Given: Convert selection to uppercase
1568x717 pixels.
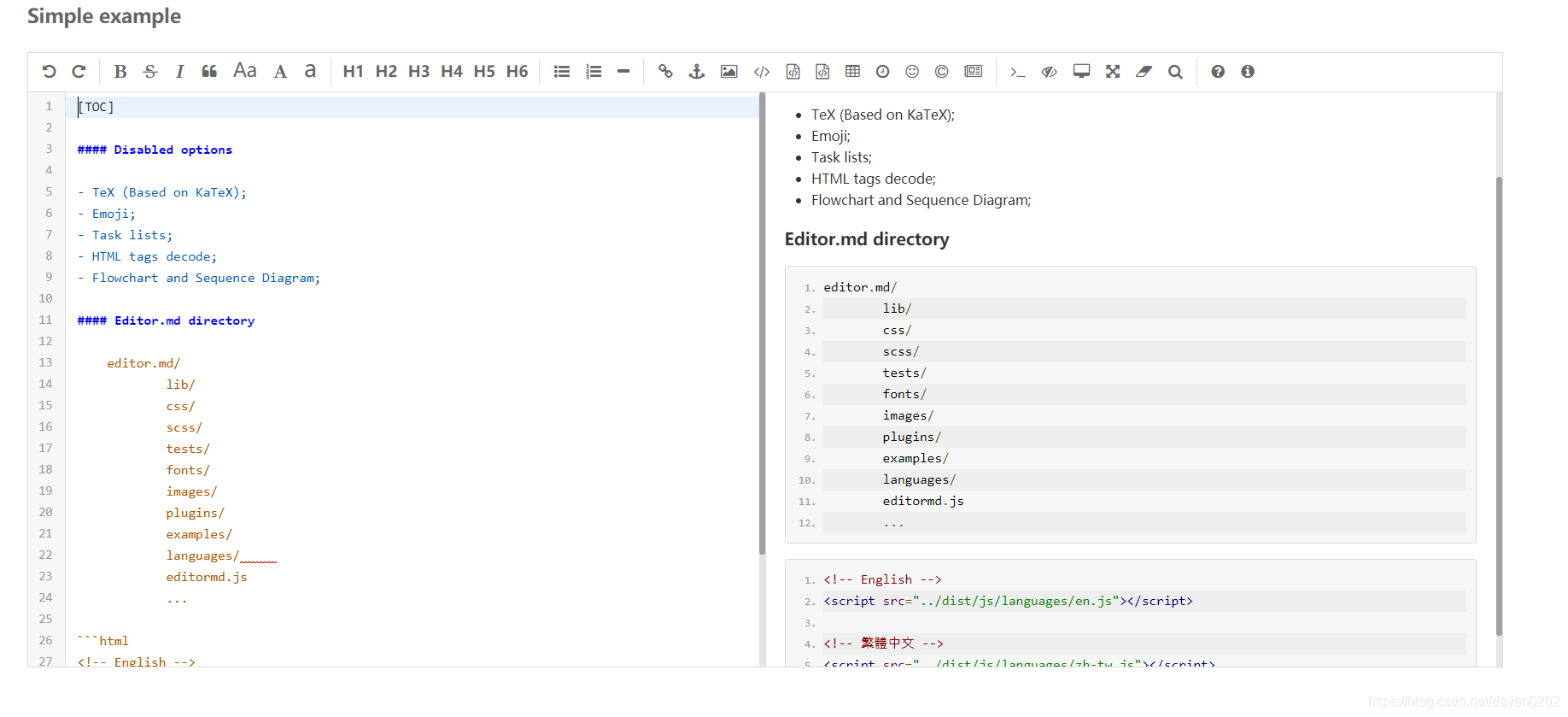Looking at the screenshot, I should click(x=280, y=72).
